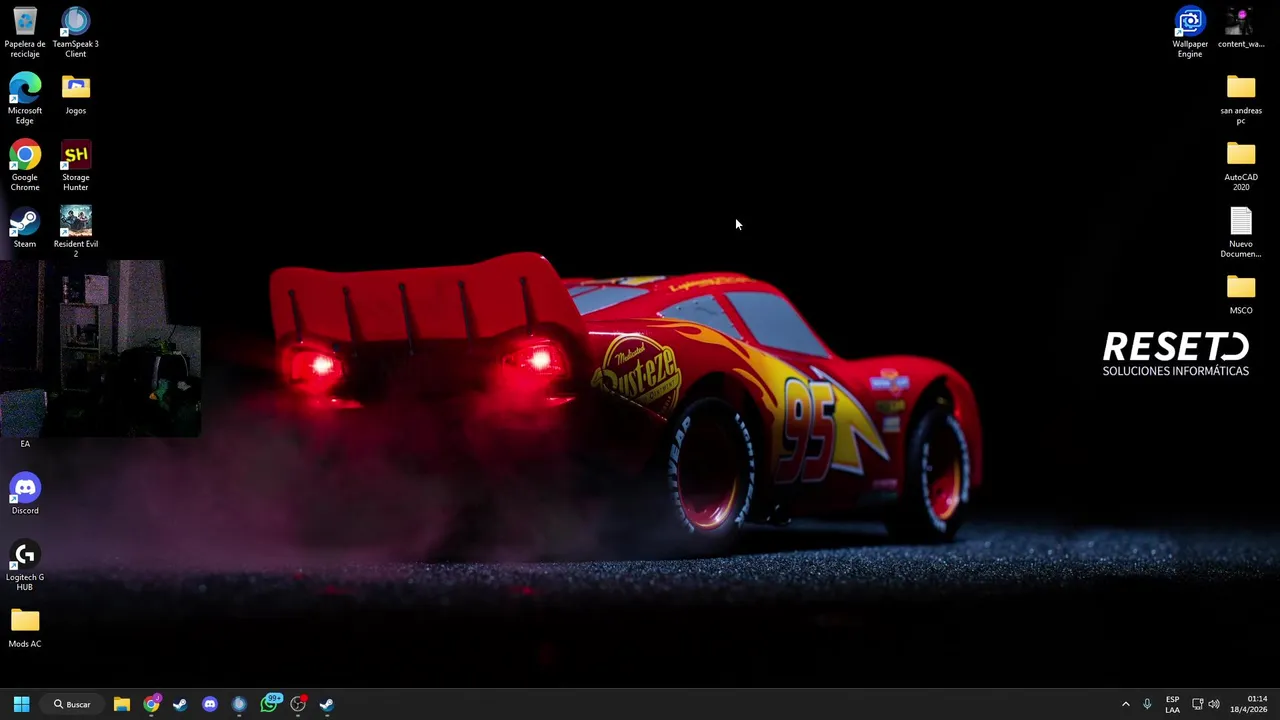Select the Steam desktop shortcut
The height and width of the screenshot is (720, 1280).
(x=25, y=228)
